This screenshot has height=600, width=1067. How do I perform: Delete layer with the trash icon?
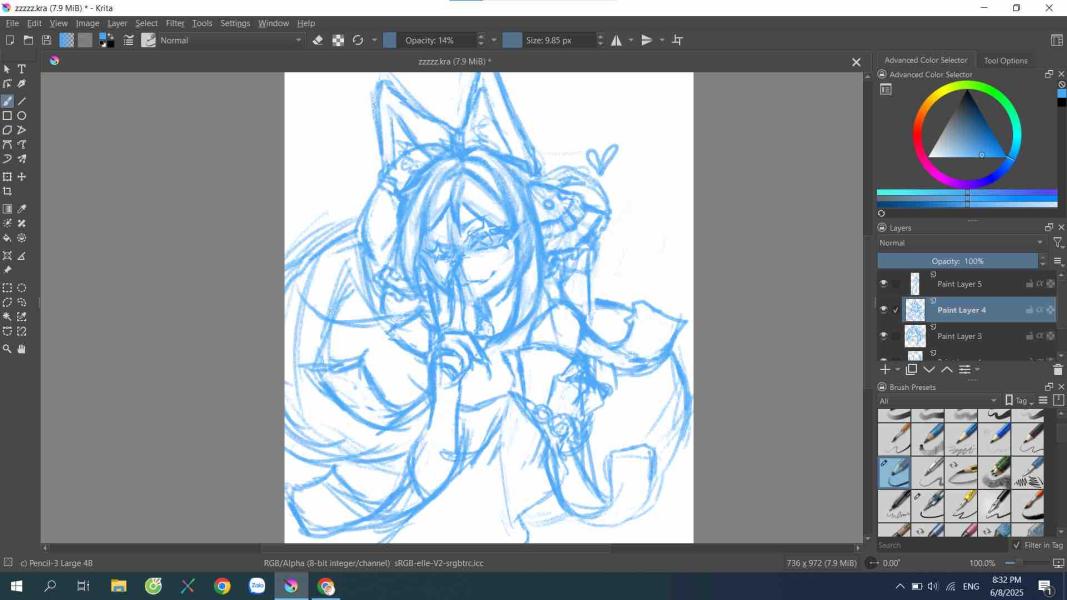pos(1057,369)
